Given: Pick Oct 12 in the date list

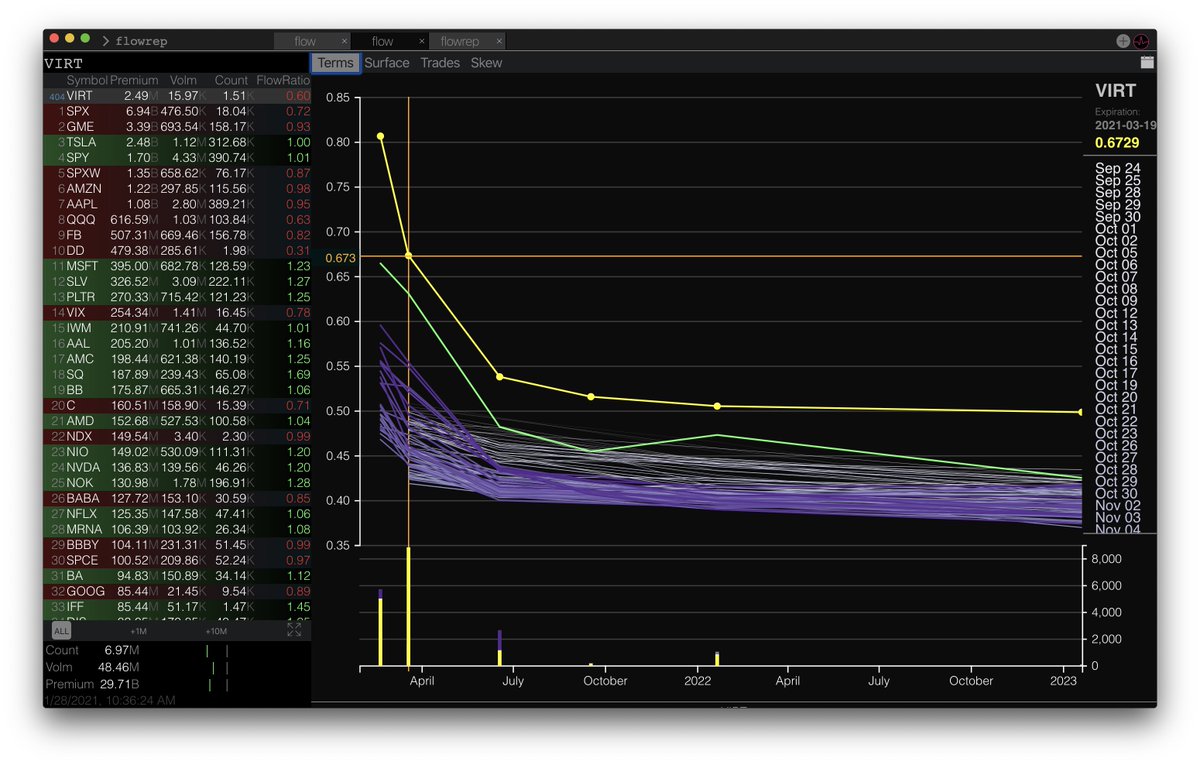Looking at the screenshot, I should pyautogui.click(x=1116, y=313).
